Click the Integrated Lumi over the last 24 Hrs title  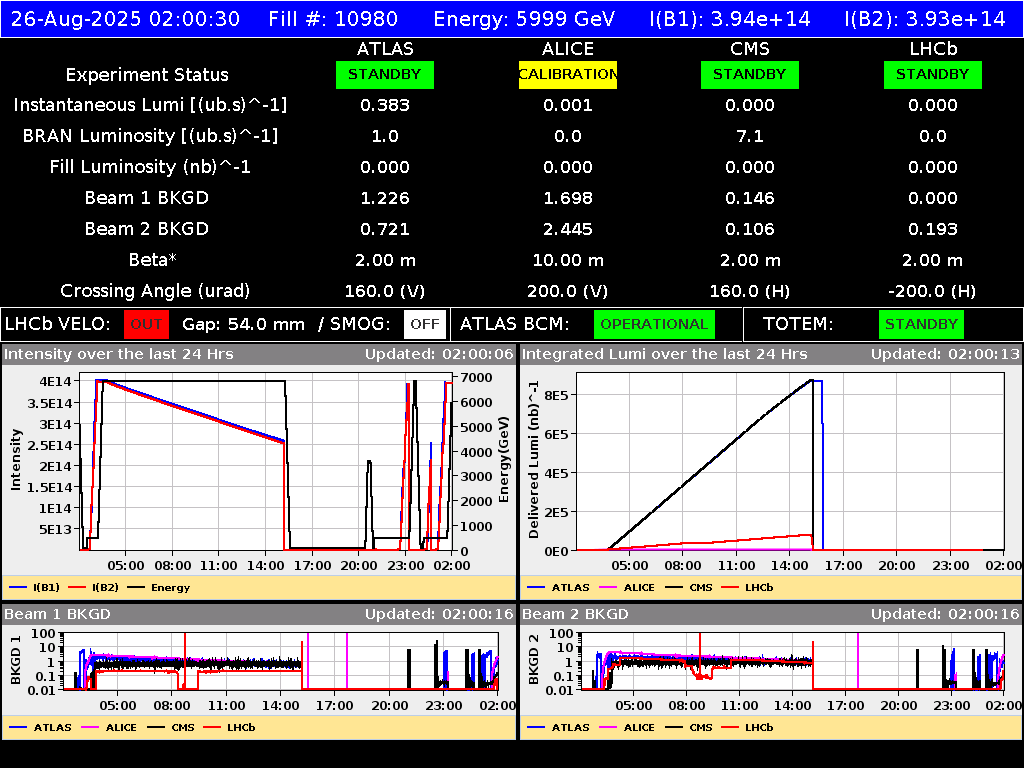tap(664, 354)
